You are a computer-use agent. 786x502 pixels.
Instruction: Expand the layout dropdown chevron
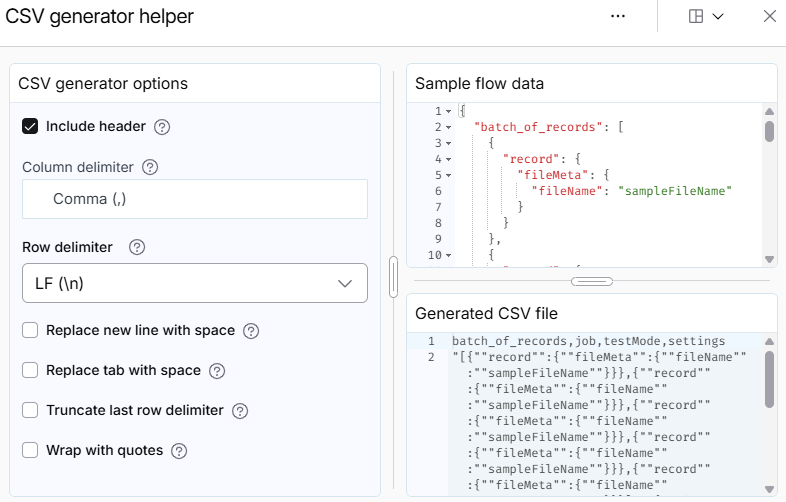(x=718, y=17)
